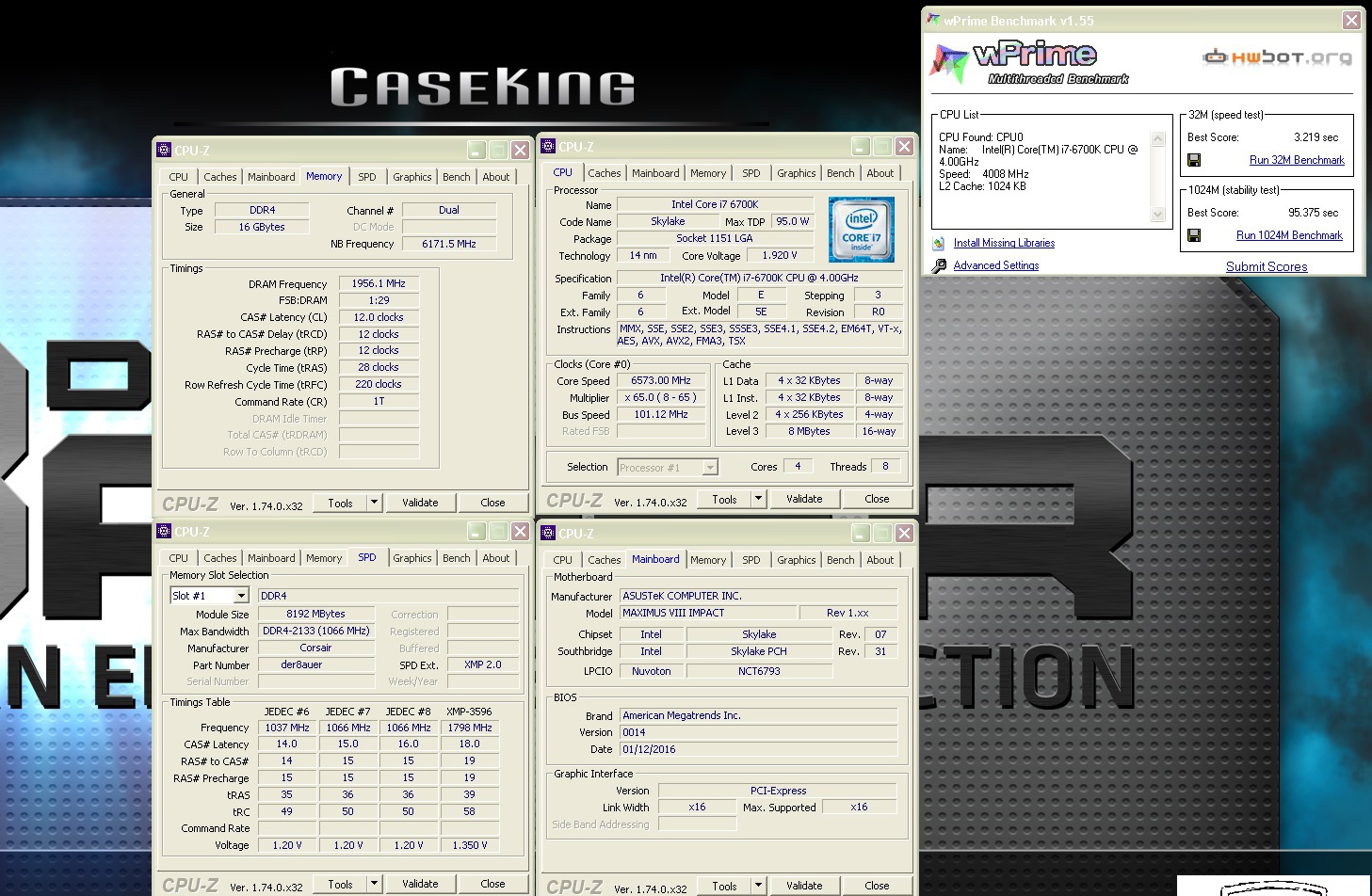Click the hwbot.org logo
The height and width of the screenshot is (896, 1372).
coord(1277,57)
